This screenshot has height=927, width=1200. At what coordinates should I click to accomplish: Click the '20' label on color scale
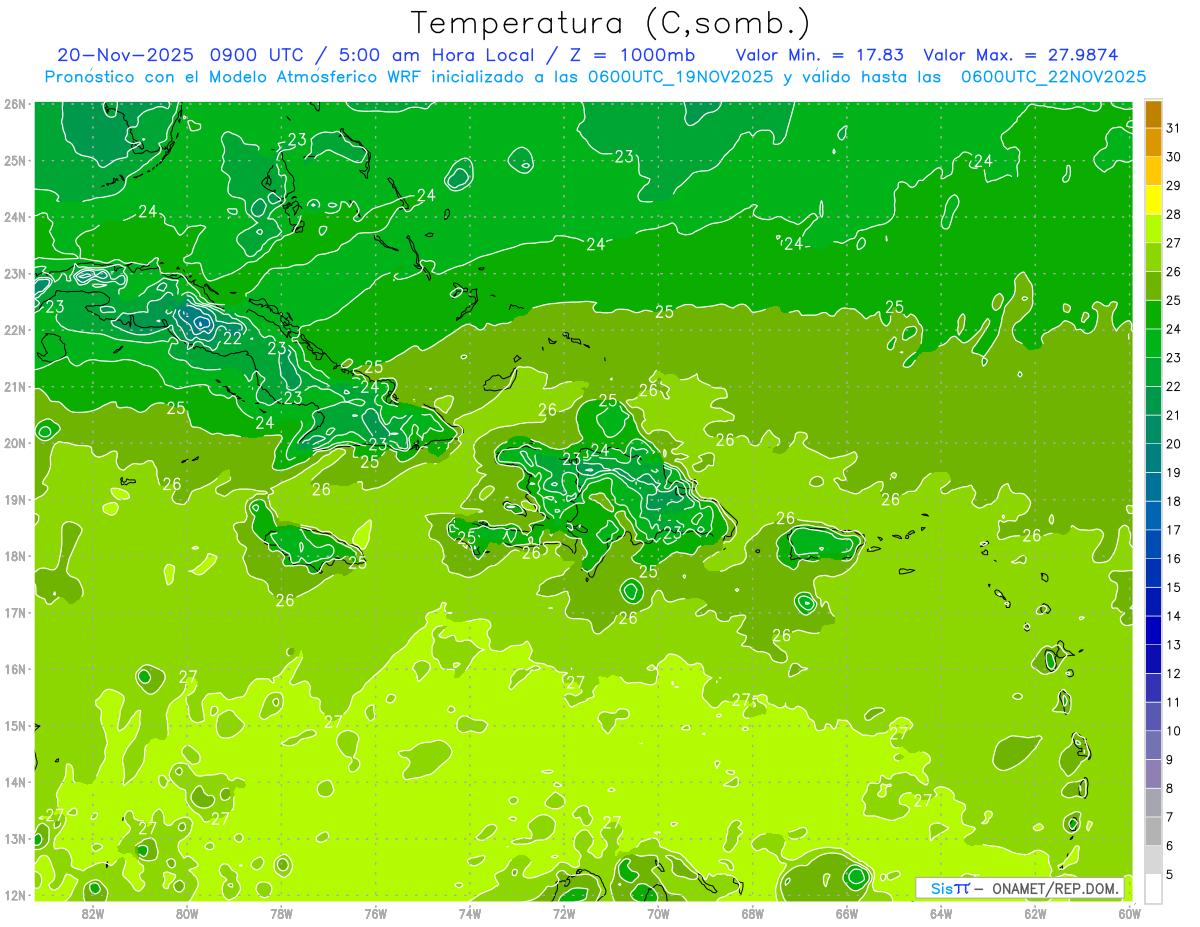pos(1173,444)
